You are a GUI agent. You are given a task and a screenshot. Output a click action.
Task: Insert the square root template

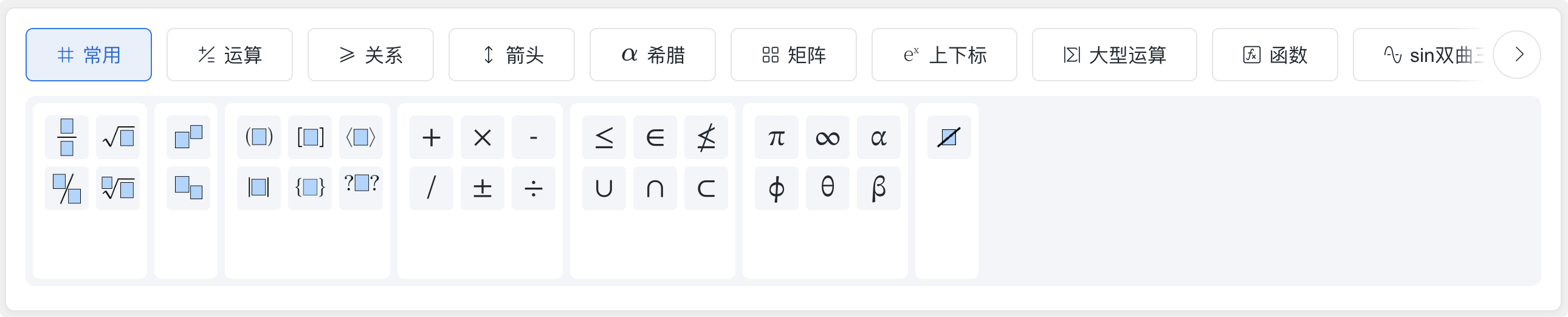click(x=118, y=137)
